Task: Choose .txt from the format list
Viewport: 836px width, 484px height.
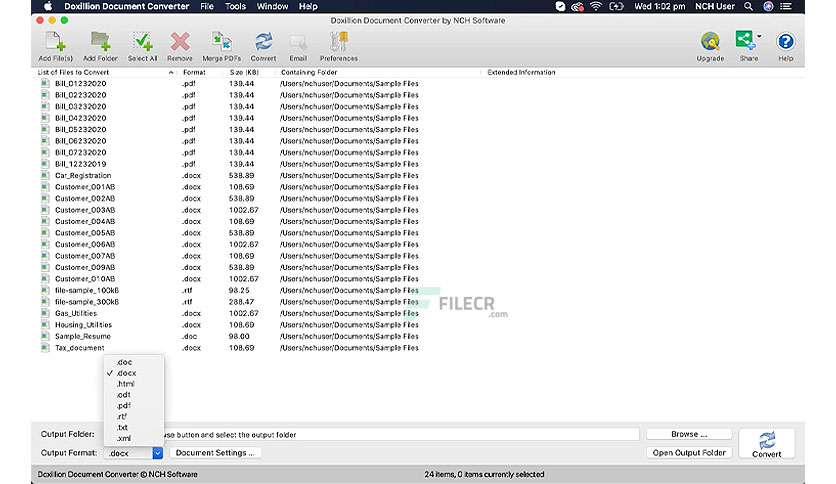Action: point(134,427)
